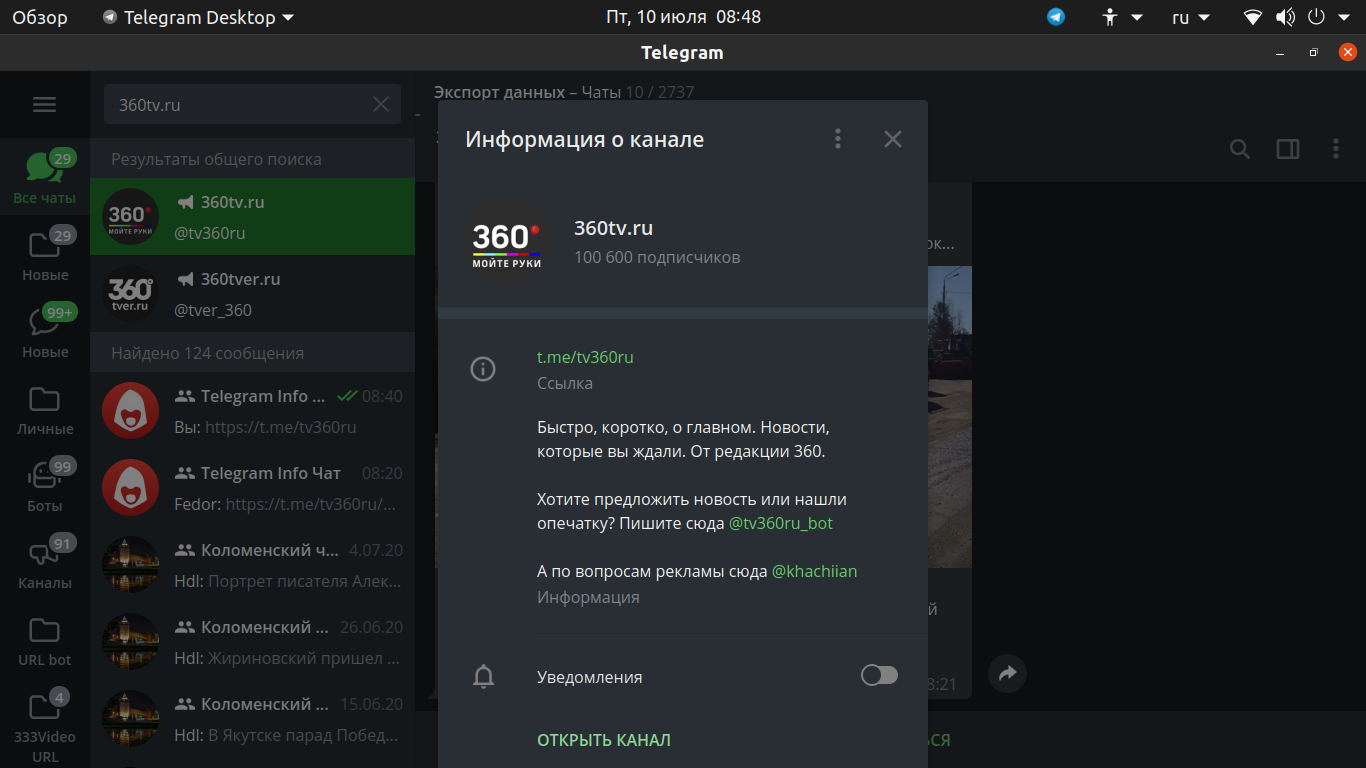Click the forward message arrow button
Viewport: 1366px width, 768px height.
click(x=1007, y=673)
